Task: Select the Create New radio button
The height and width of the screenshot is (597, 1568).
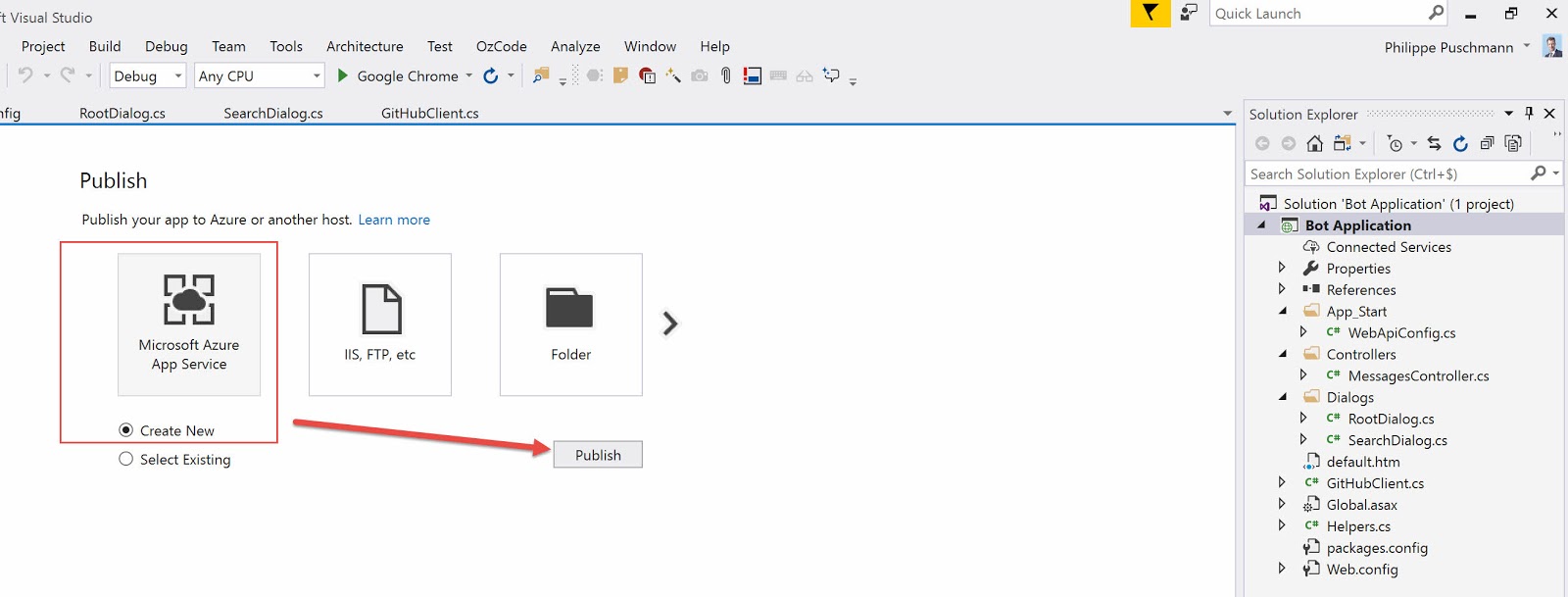Action: pyautogui.click(x=125, y=430)
